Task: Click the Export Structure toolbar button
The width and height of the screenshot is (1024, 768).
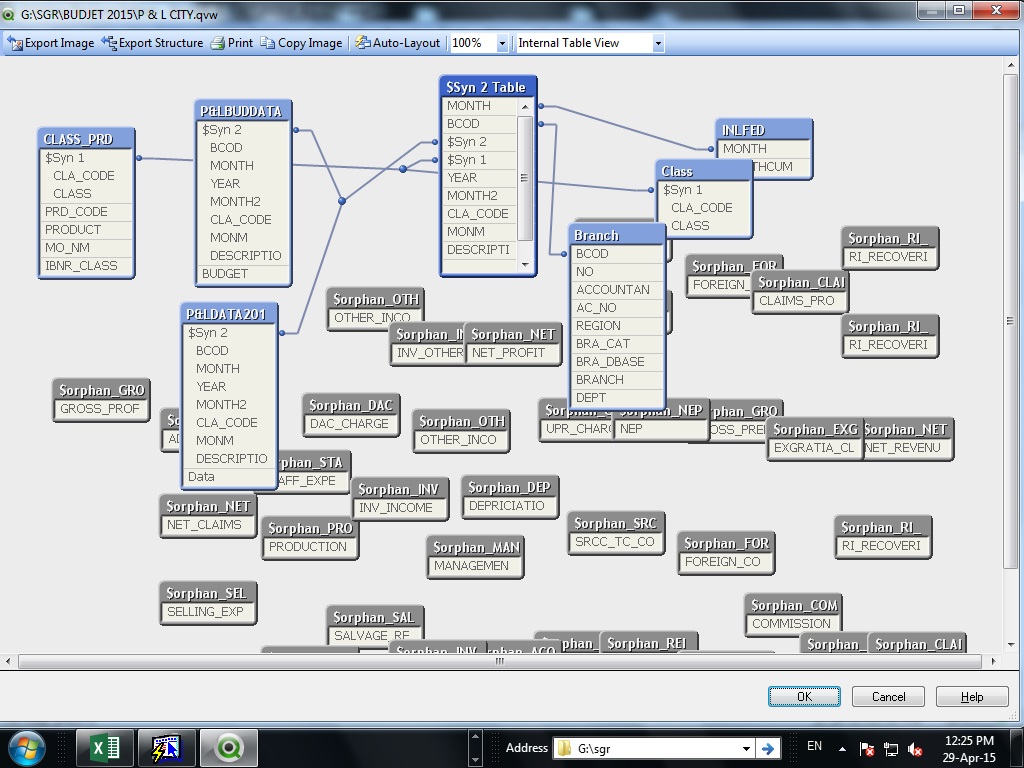Action: pyautogui.click(x=152, y=43)
